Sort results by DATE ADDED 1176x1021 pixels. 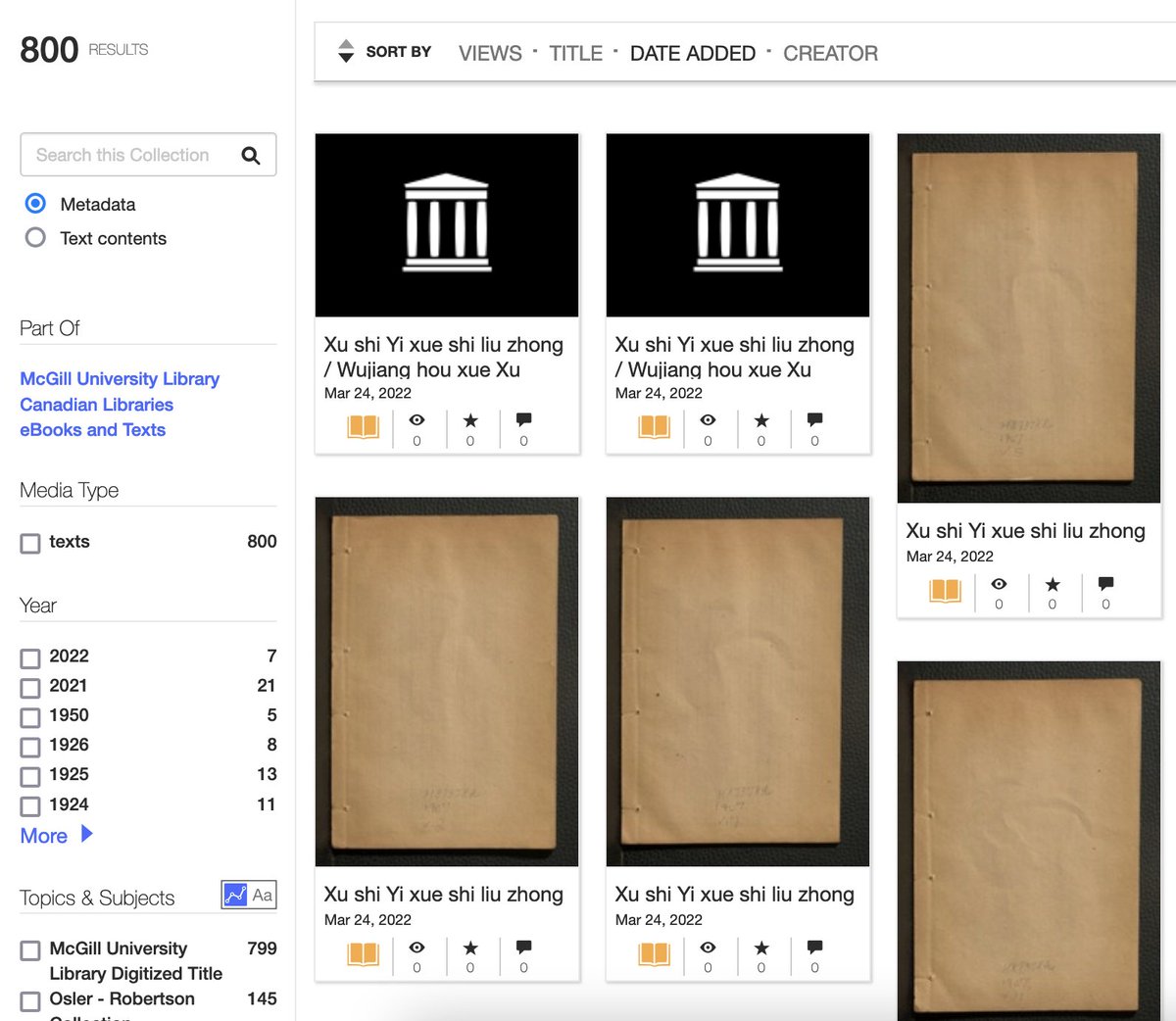click(693, 53)
